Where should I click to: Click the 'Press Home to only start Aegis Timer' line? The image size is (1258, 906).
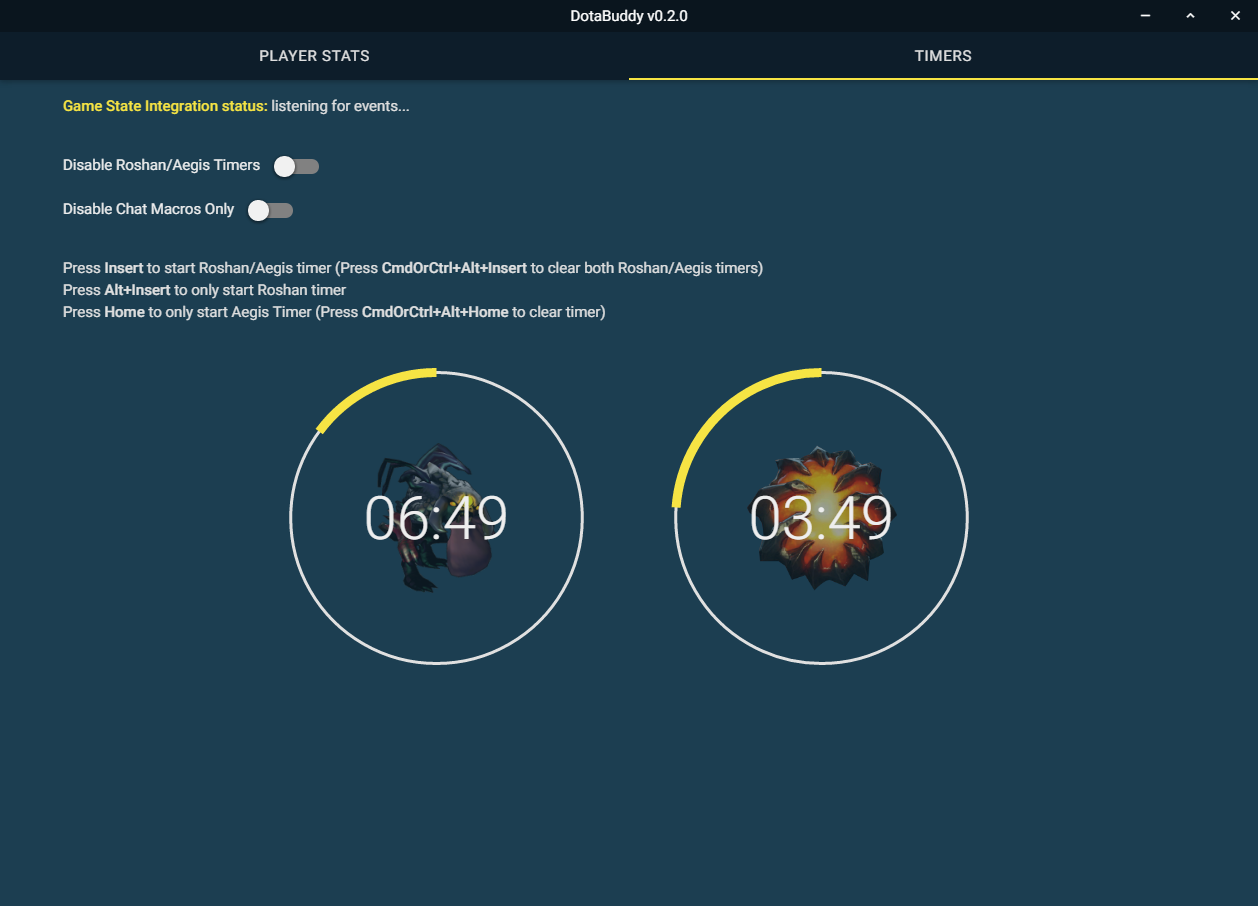(334, 312)
